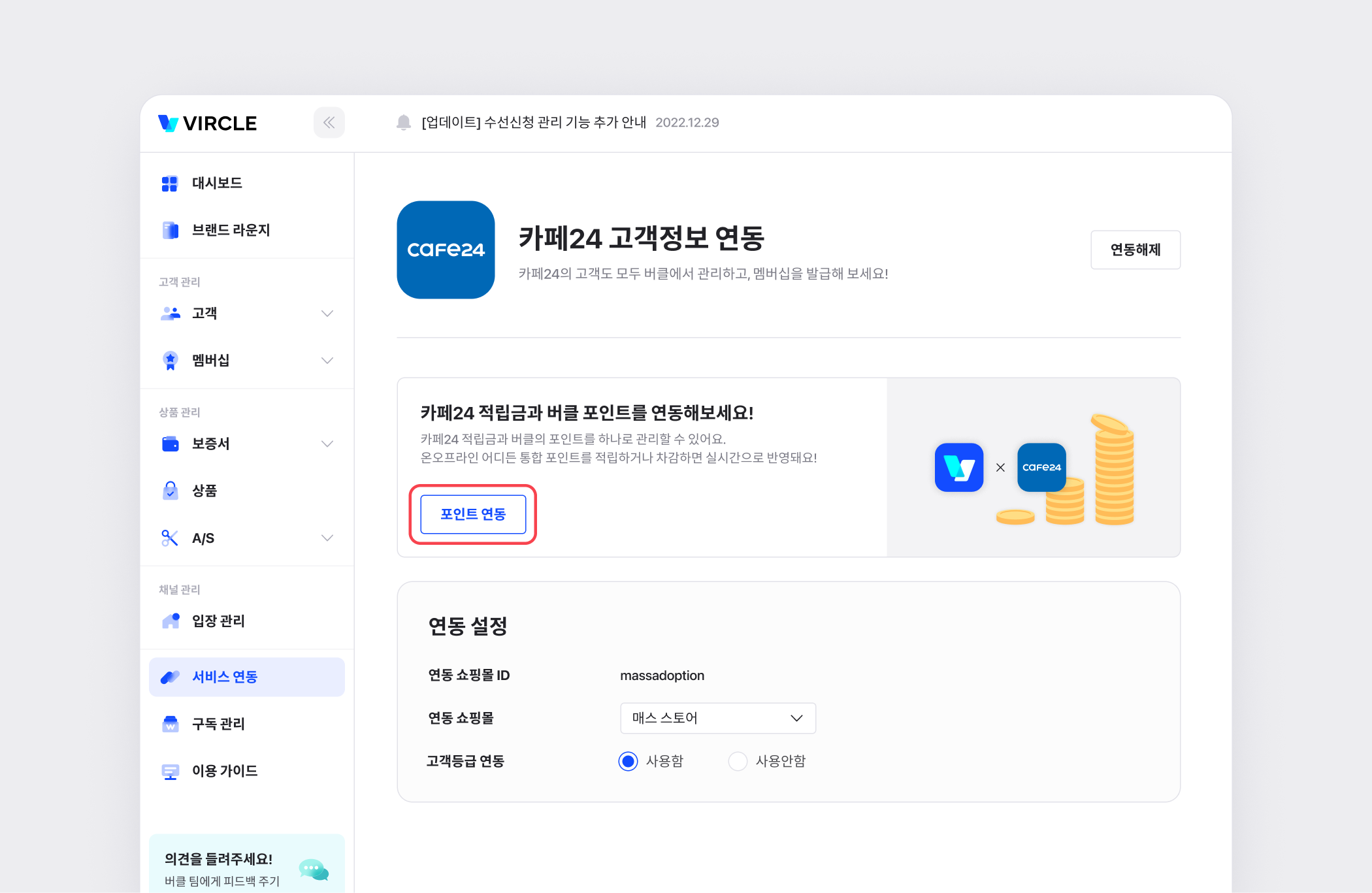This screenshot has height=893, width=1372.
Task: Click the cafe24 app logo tile
Action: [446, 250]
